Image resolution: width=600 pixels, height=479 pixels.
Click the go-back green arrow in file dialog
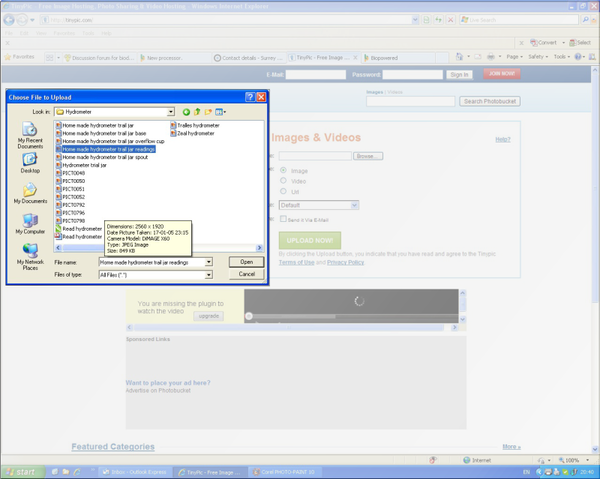[186, 112]
